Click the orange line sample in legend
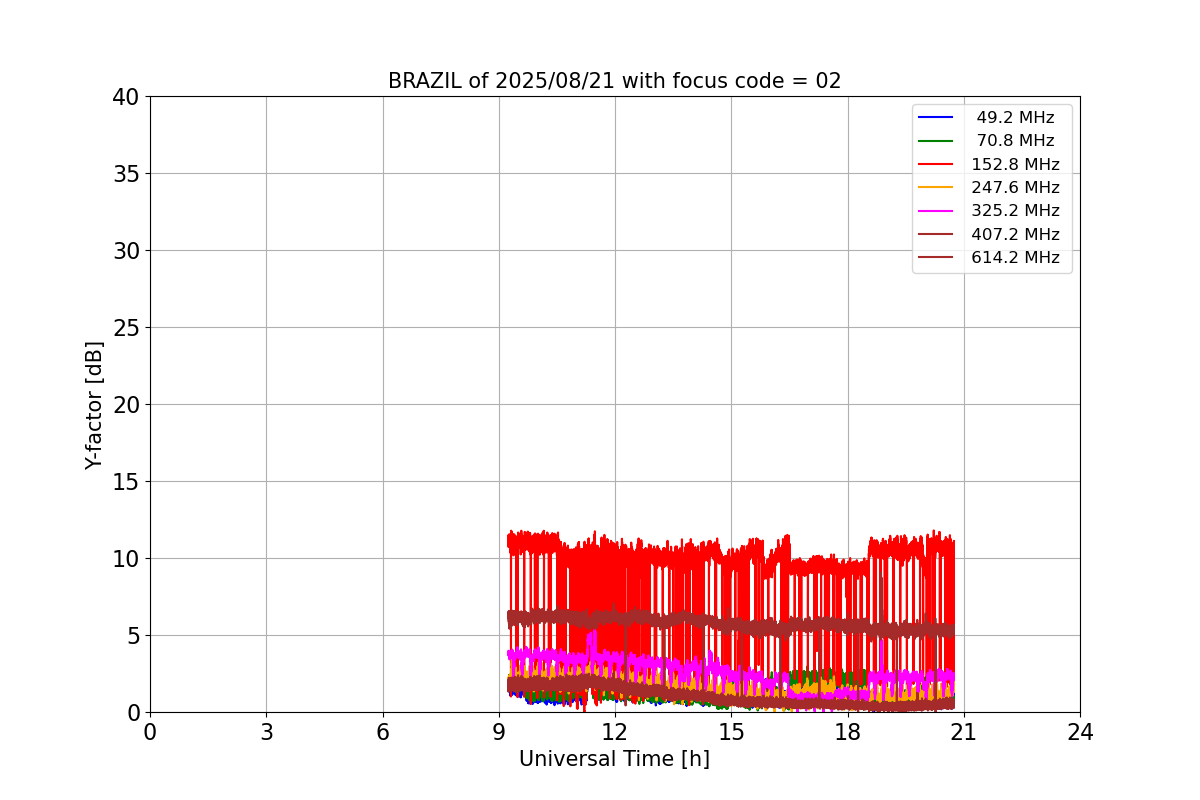 point(936,188)
